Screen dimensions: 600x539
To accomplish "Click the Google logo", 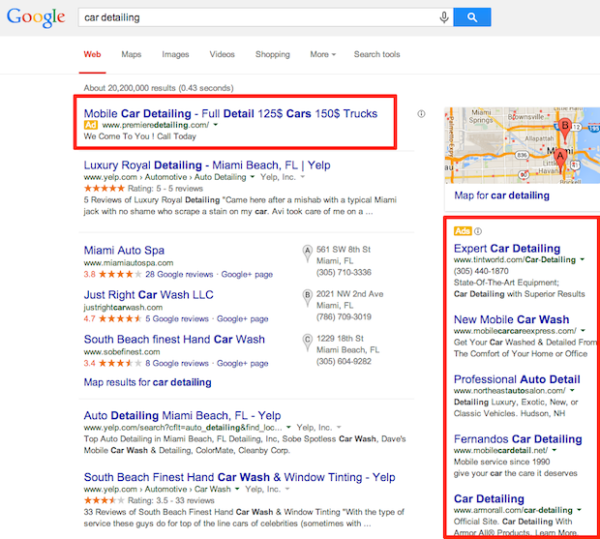I will (x=36, y=18).
